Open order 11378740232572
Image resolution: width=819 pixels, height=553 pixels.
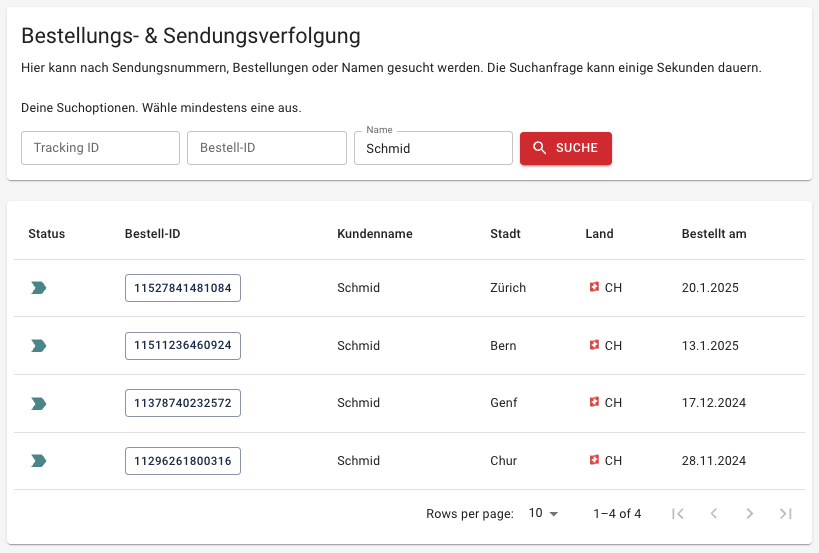183,403
